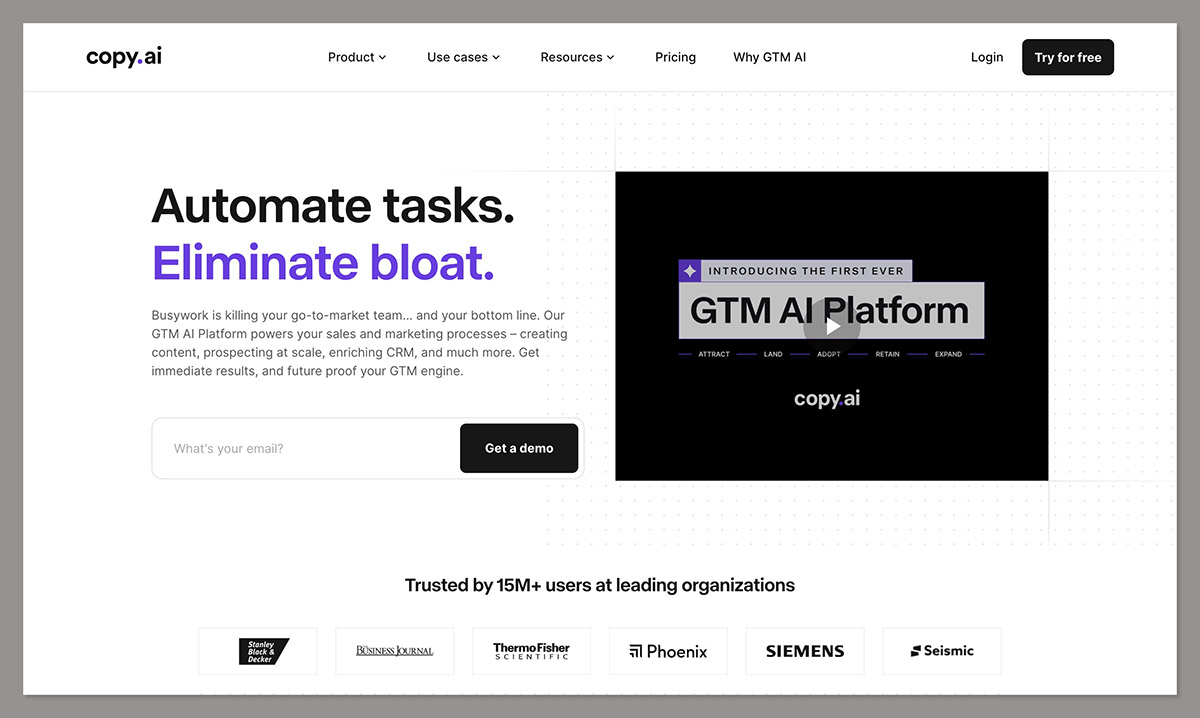The height and width of the screenshot is (718, 1200).
Task: Open the Product dropdown menu
Action: point(356,57)
